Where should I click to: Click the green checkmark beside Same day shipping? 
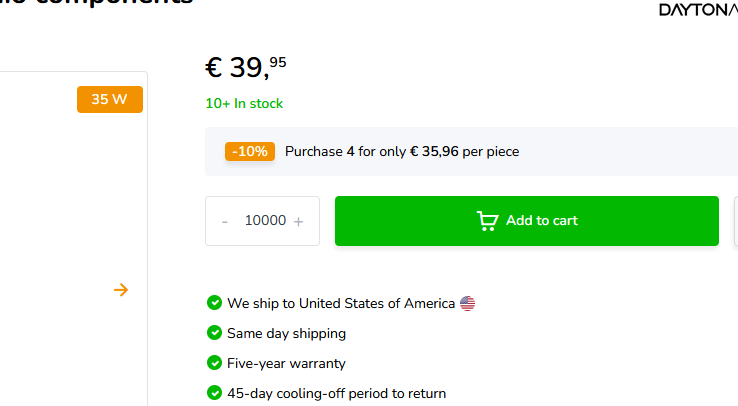click(x=214, y=333)
